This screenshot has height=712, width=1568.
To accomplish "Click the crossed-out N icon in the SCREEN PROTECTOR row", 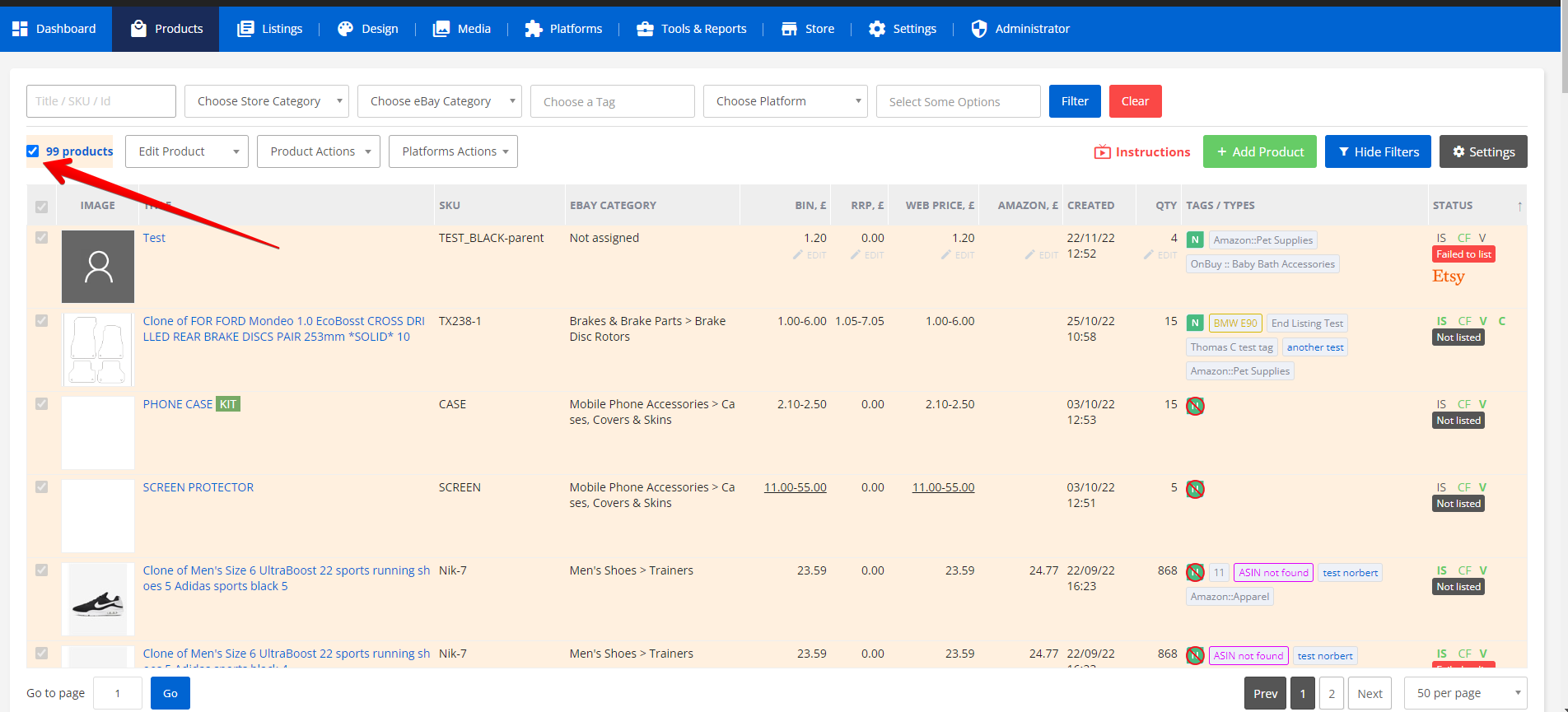I will [1195, 489].
